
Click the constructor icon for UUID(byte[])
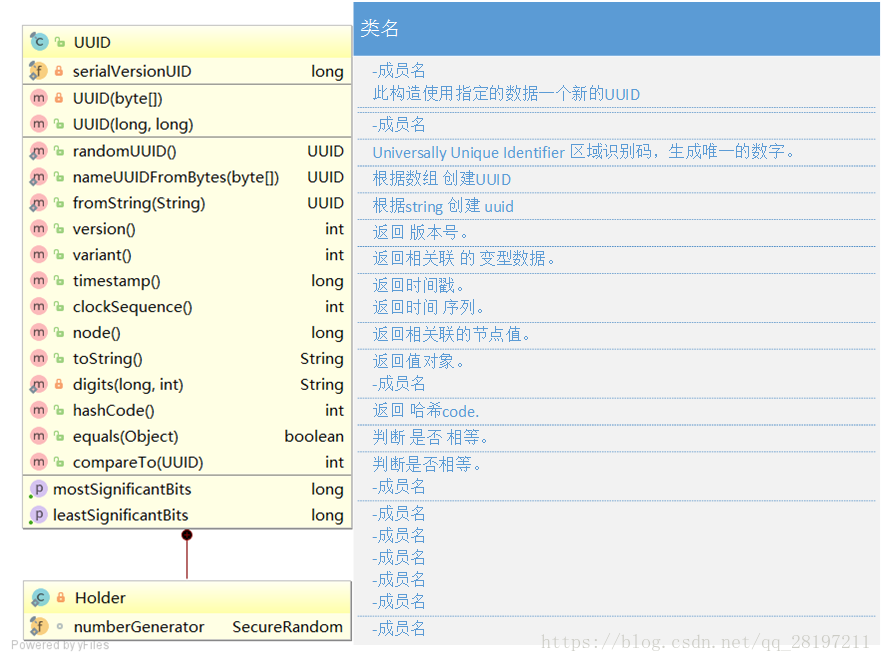pyautogui.click(x=38, y=97)
